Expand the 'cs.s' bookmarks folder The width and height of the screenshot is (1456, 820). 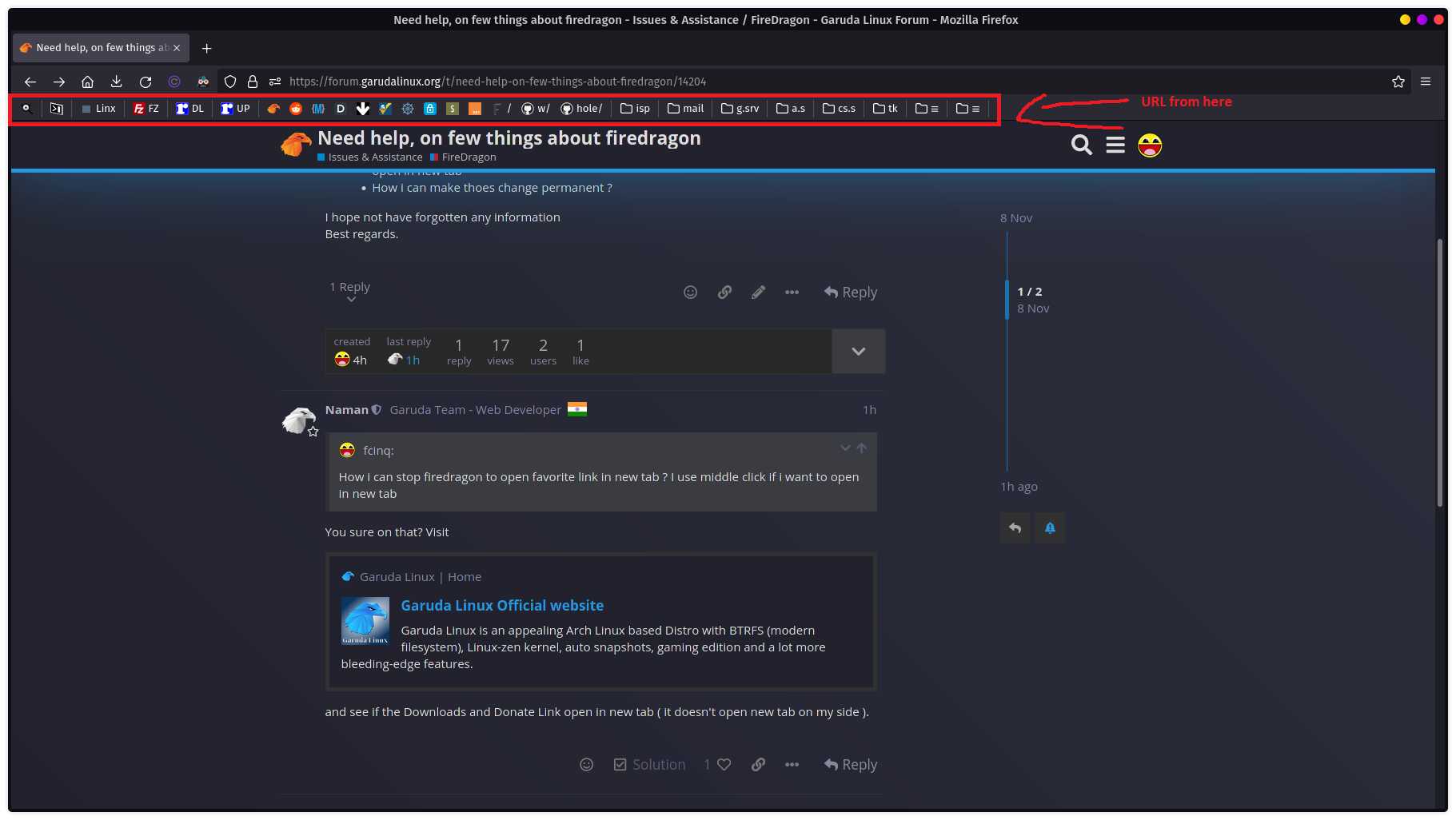(840, 109)
